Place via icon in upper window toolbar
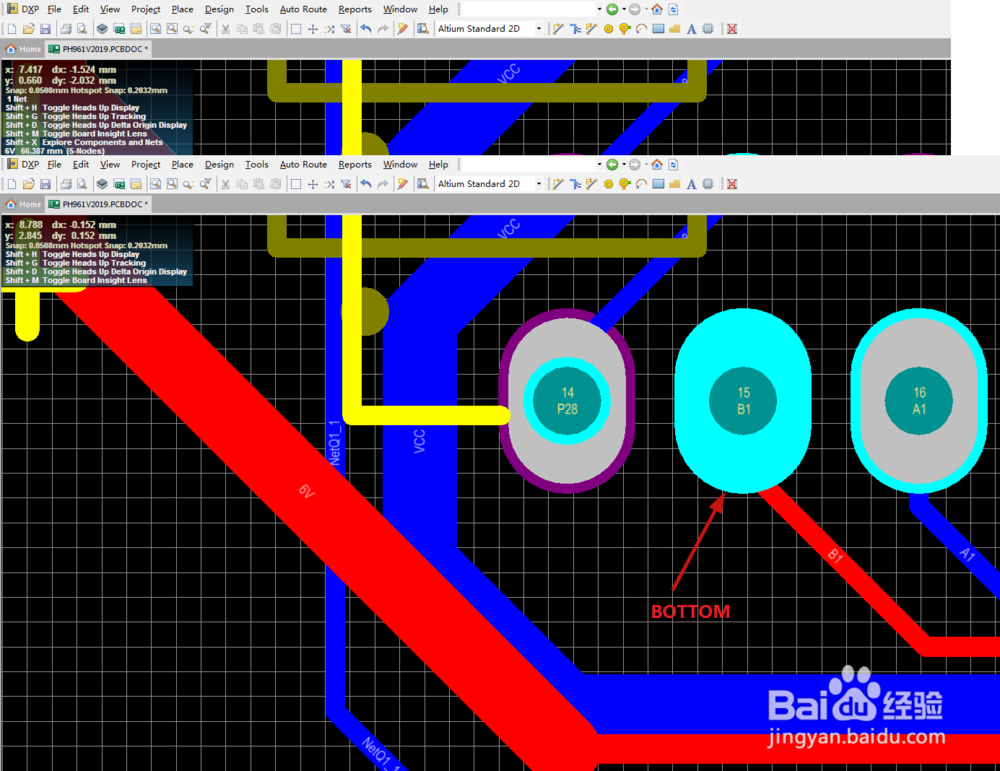The width and height of the screenshot is (1000, 771). coord(625,29)
